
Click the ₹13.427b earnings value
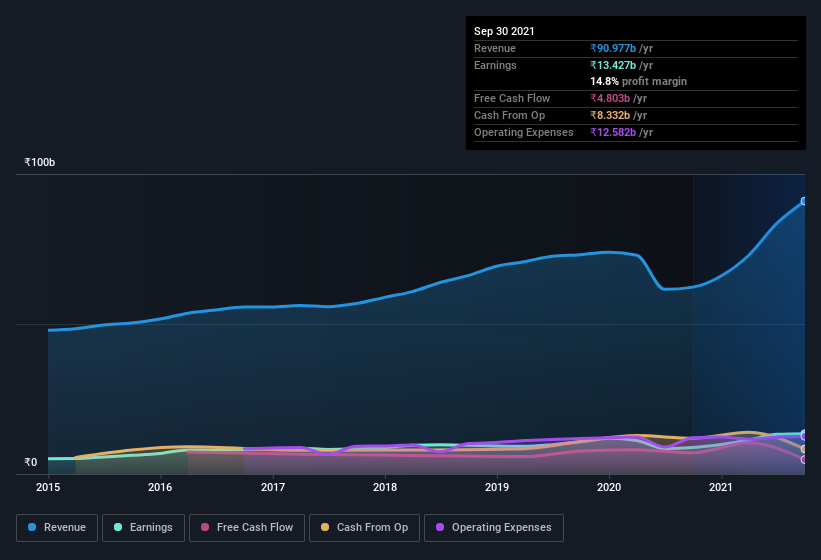pyautogui.click(x=613, y=65)
